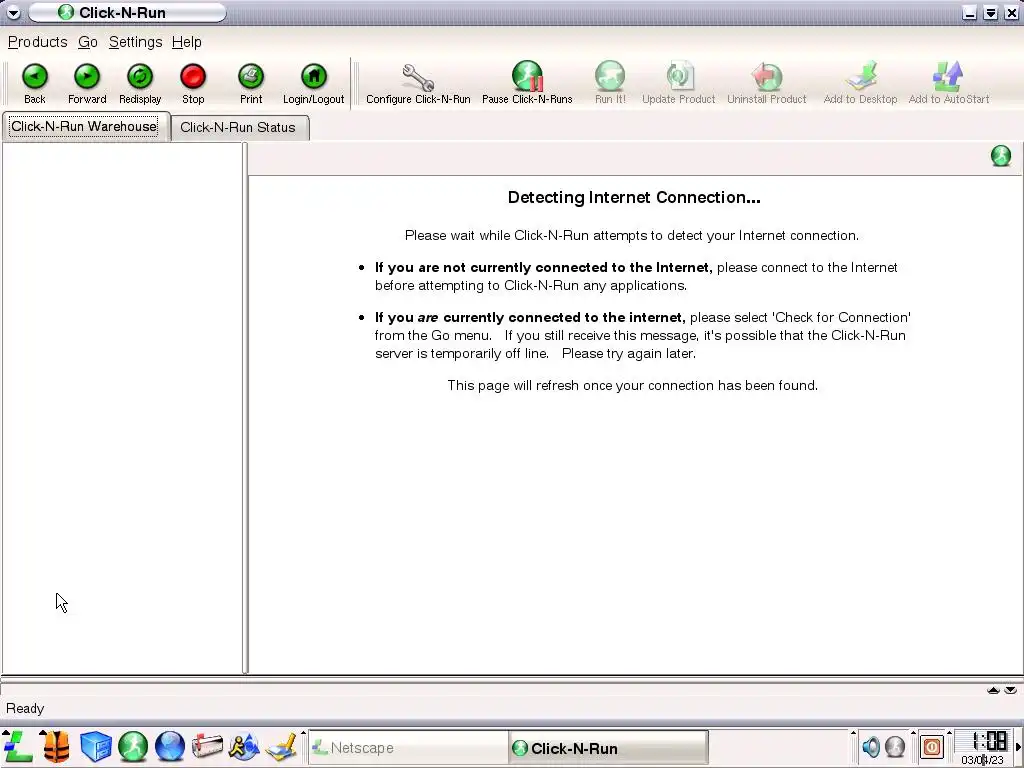
Task: Open the Go menu
Action: click(88, 42)
